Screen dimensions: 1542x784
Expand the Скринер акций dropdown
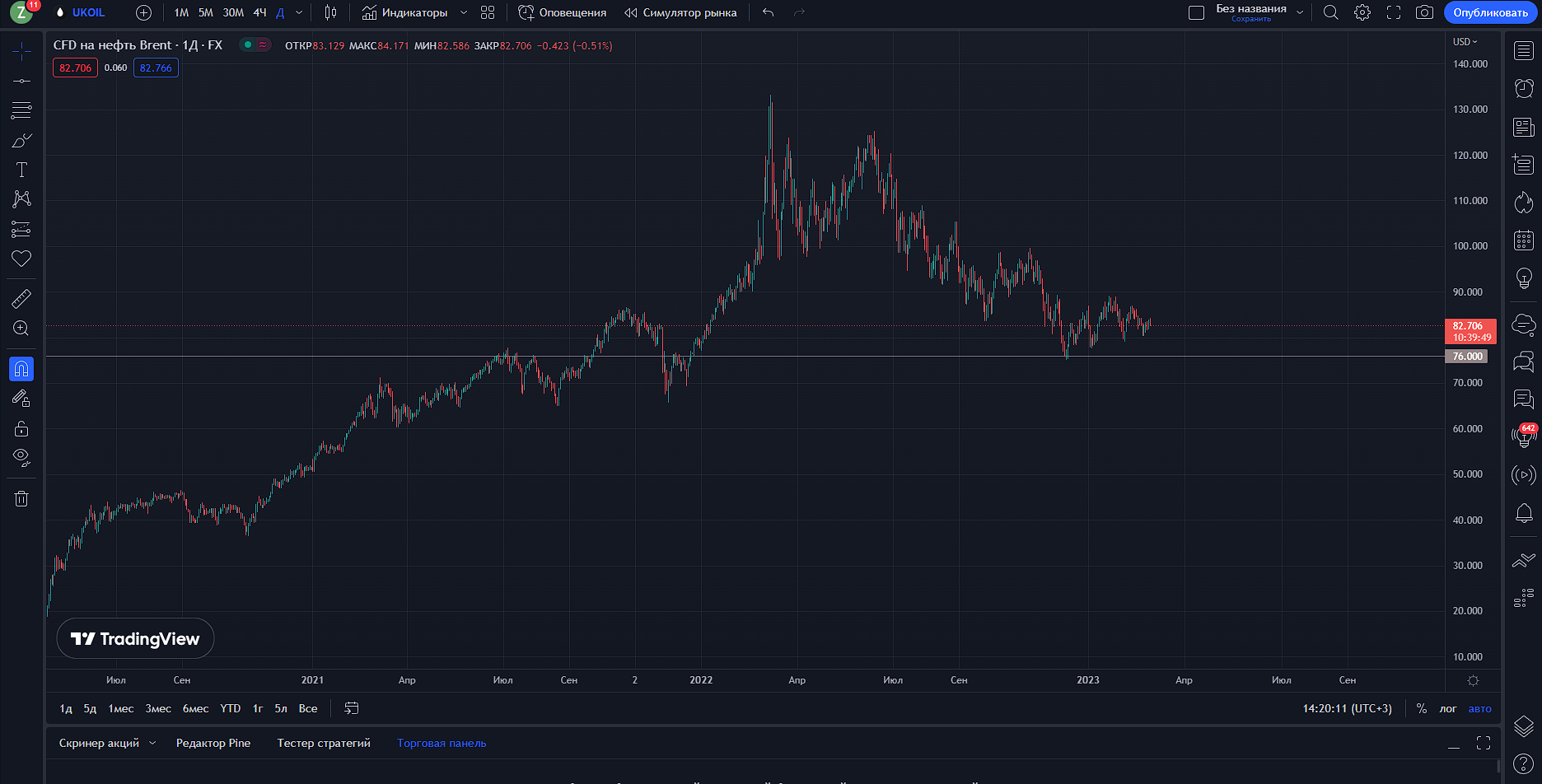152,743
